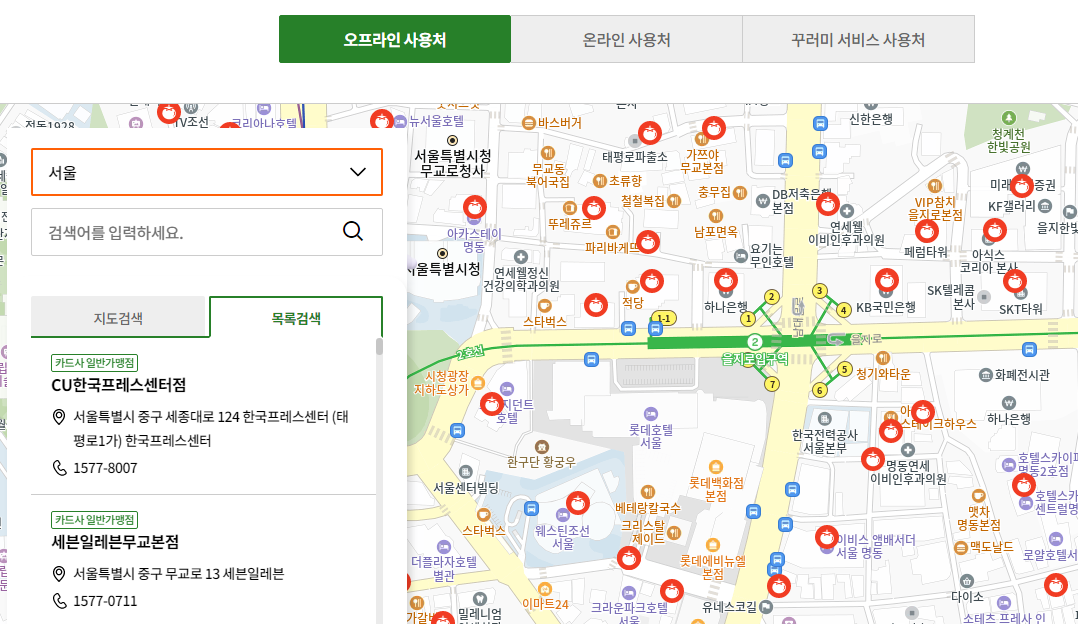Switch to the 온라인 사용처 tab
The width and height of the screenshot is (1078, 624).
[626, 39]
